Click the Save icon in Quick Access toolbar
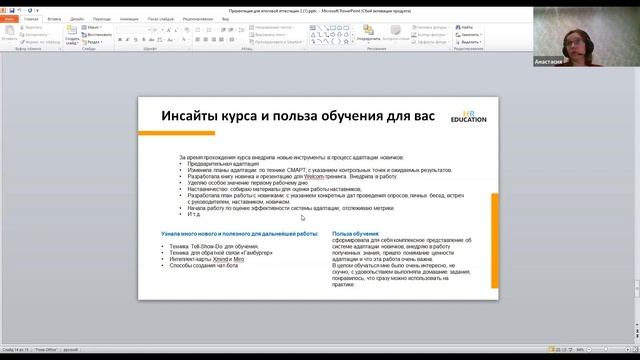This screenshot has height=360, width=640. pos(12,11)
